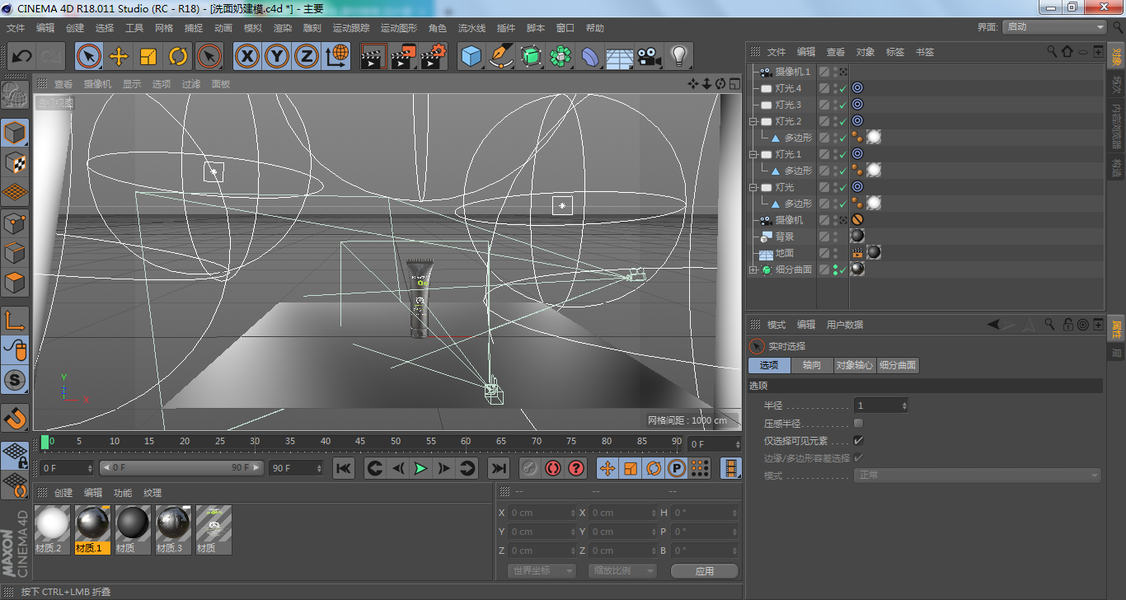Go to end of animation
This screenshot has width=1126, height=600.
tap(498, 469)
